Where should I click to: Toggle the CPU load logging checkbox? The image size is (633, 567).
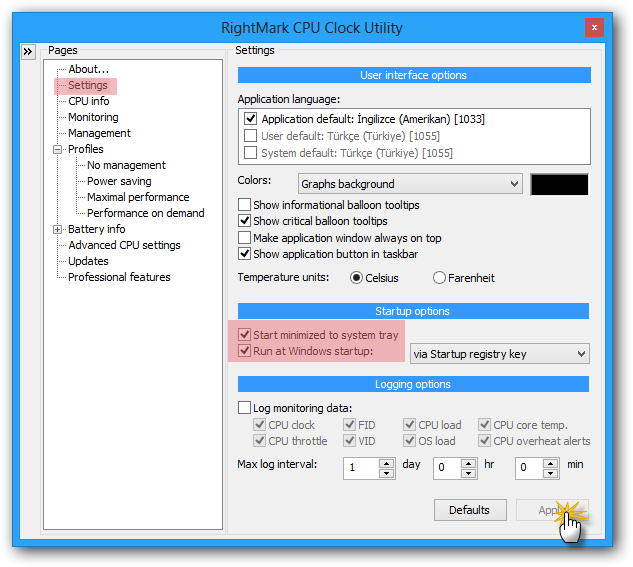[x=409, y=425]
